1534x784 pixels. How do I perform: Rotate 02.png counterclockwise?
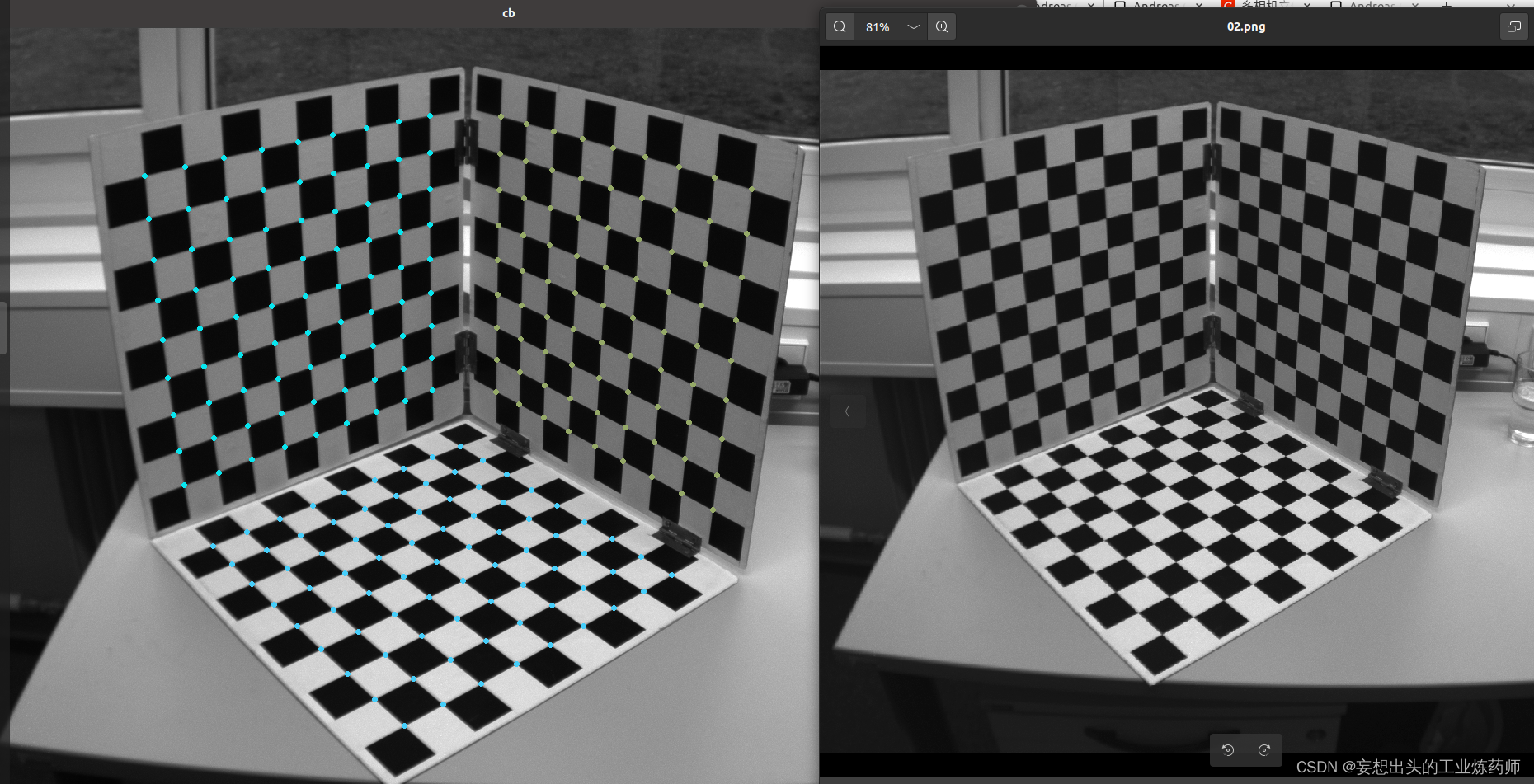[x=1228, y=749]
